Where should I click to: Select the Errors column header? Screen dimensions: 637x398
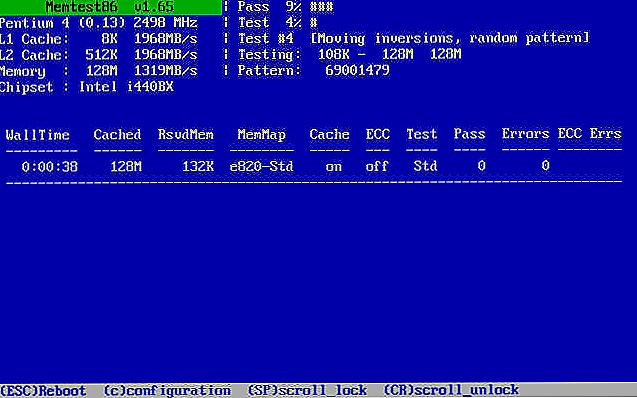click(x=525, y=134)
